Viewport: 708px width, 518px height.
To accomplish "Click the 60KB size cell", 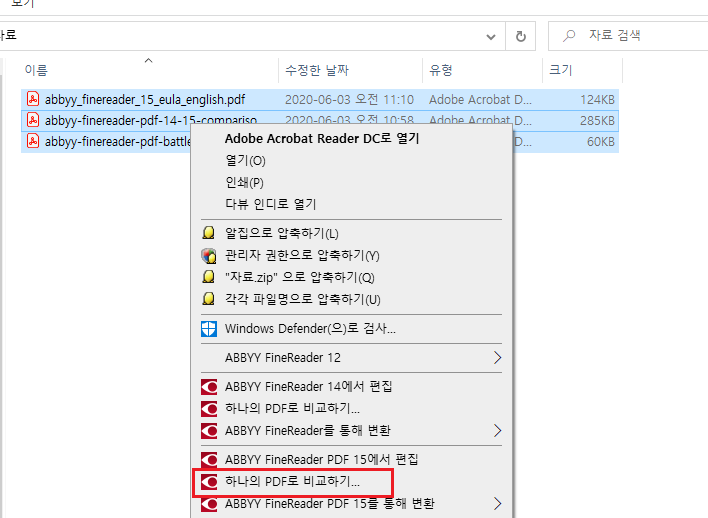I will coord(601,142).
